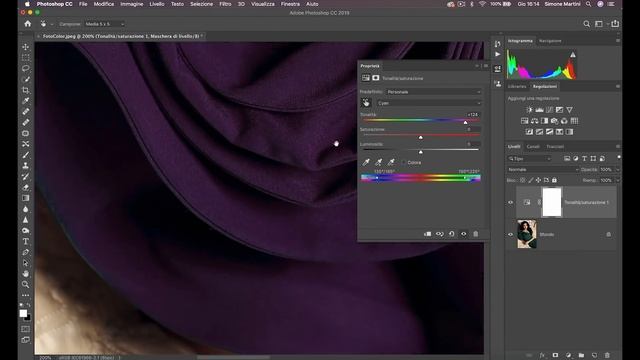The width and height of the screenshot is (640, 360).
Task: Select the Eyedropper tool in toolbar
Action: point(25,100)
